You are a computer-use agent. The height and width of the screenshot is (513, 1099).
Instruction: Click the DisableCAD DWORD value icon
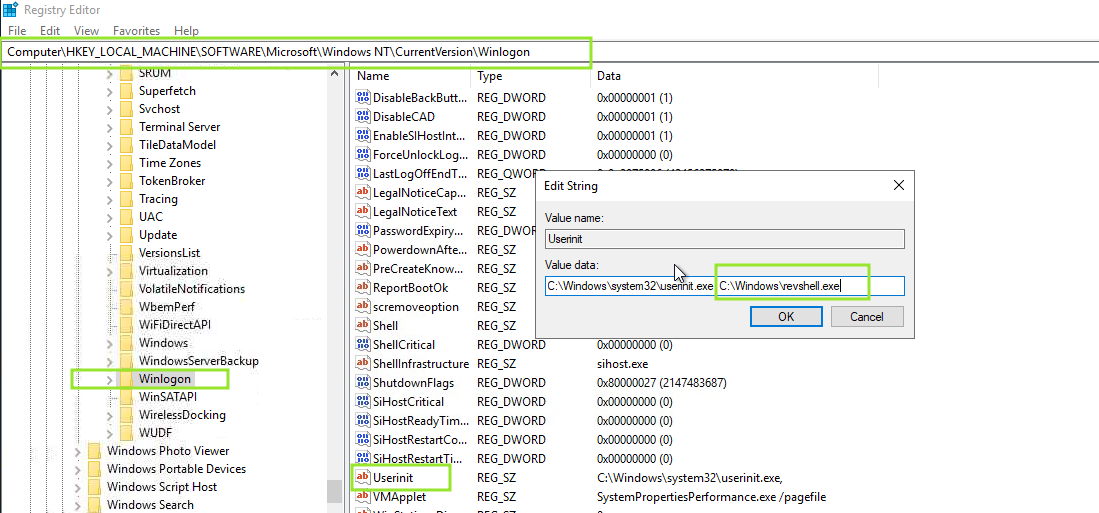click(x=364, y=117)
